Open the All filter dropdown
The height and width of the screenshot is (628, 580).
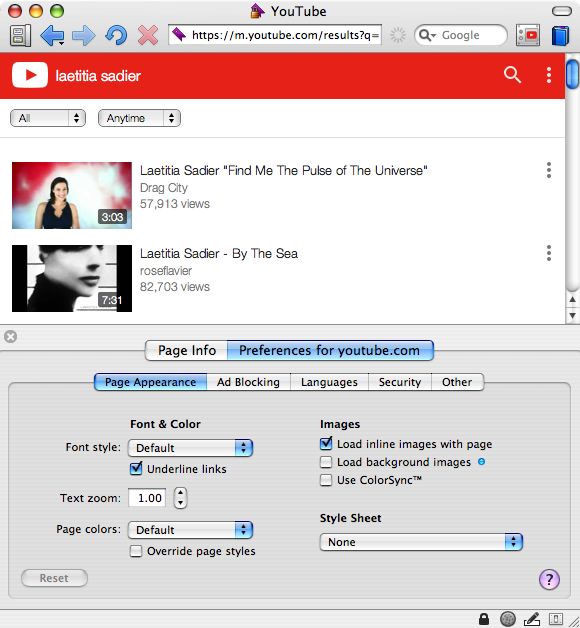click(x=48, y=118)
